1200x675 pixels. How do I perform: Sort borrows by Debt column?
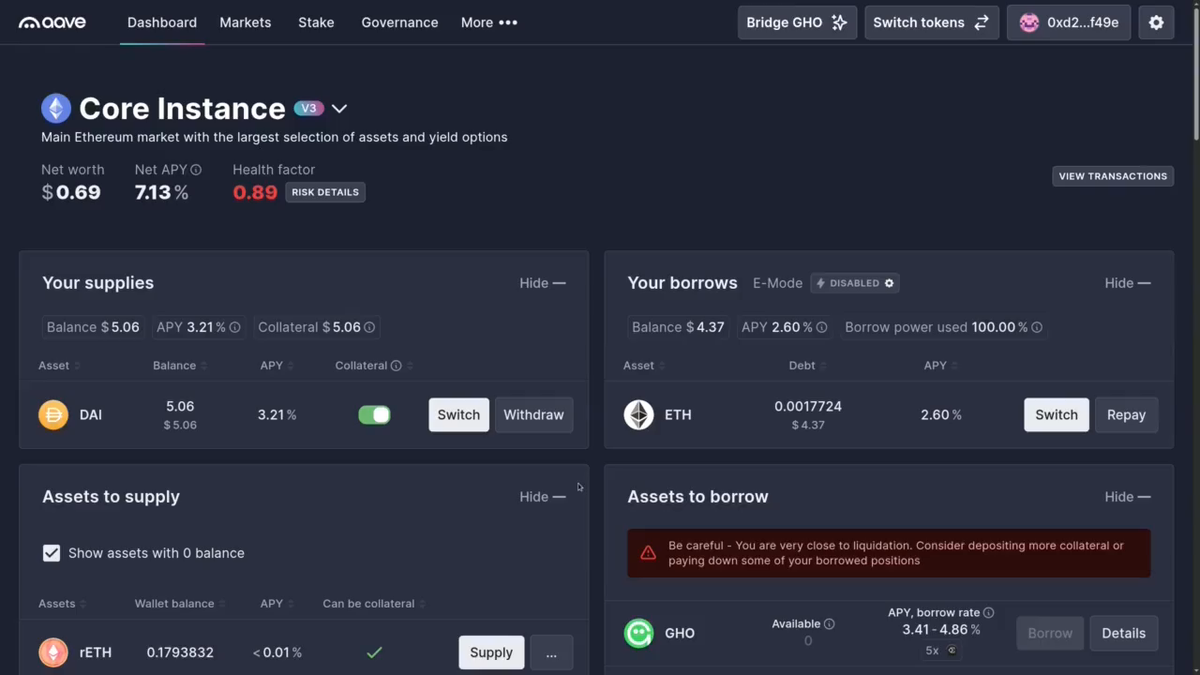(x=808, y=366)
